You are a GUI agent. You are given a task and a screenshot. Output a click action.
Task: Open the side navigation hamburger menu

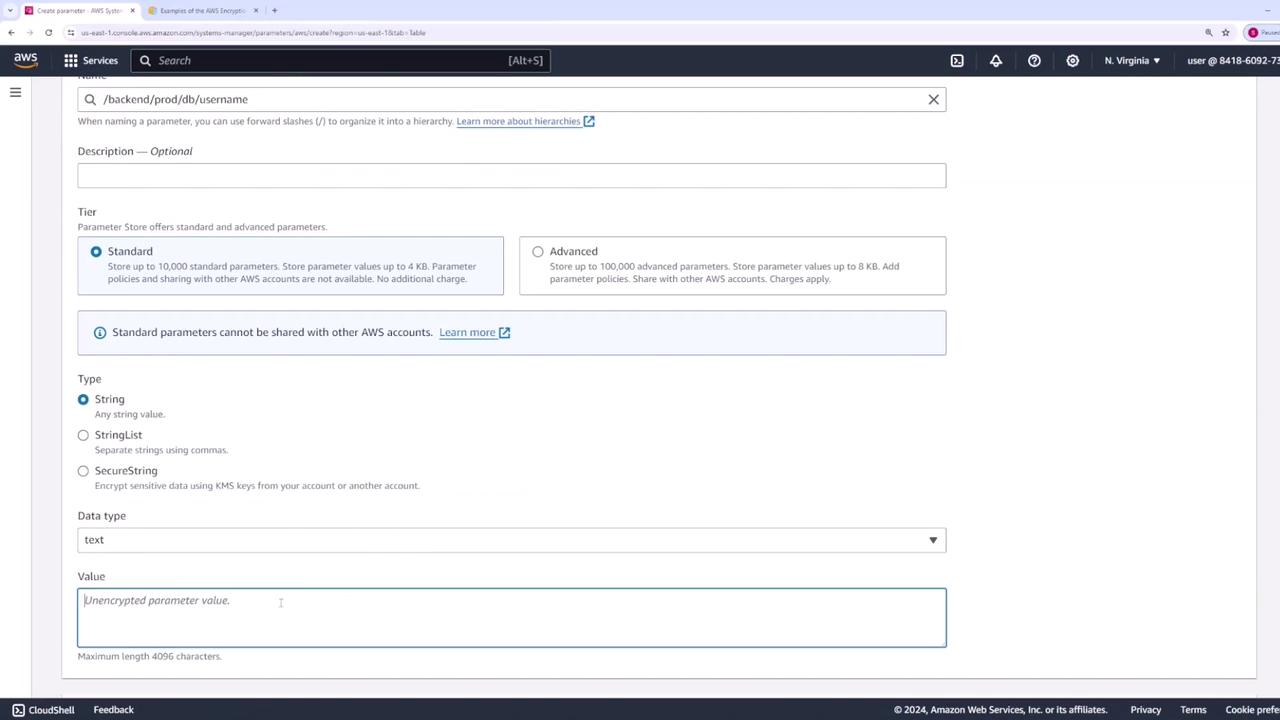pyautogui.click(x=15, y=92)
